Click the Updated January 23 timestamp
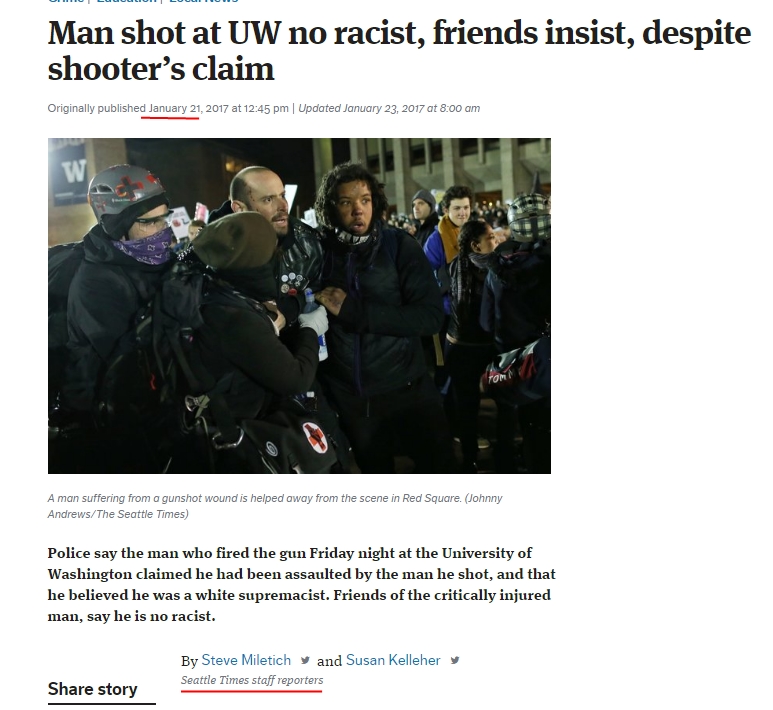The image size is (773, 710). (389, 108)
